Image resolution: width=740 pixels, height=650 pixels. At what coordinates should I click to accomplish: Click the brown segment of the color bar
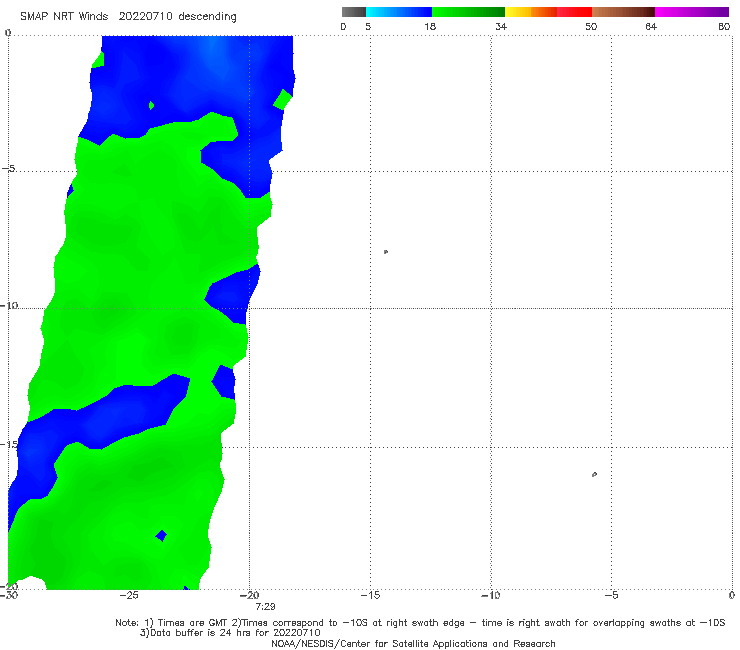pos(623,12)
